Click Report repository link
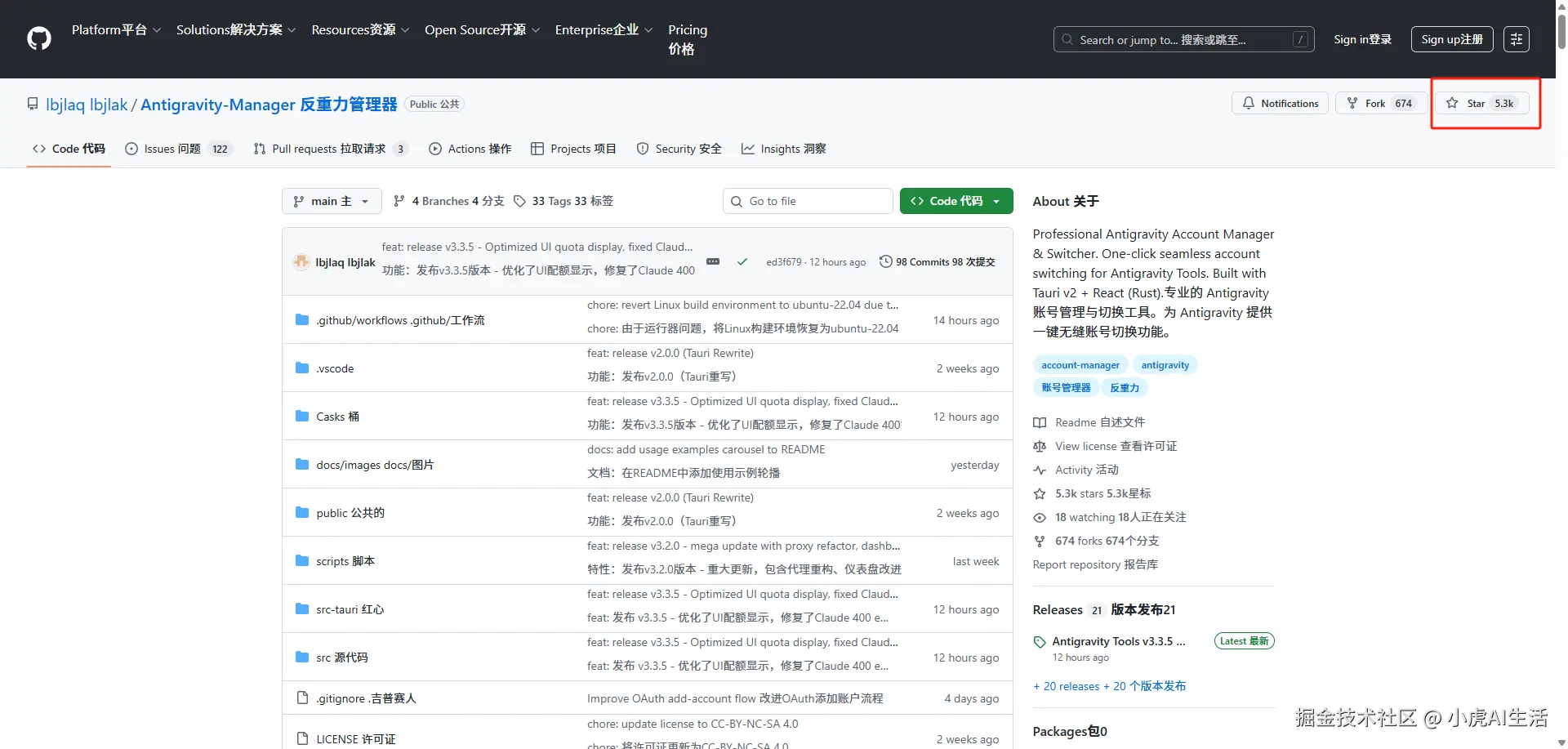This screenshot has height=749, width=1568. click(1095, 564)
